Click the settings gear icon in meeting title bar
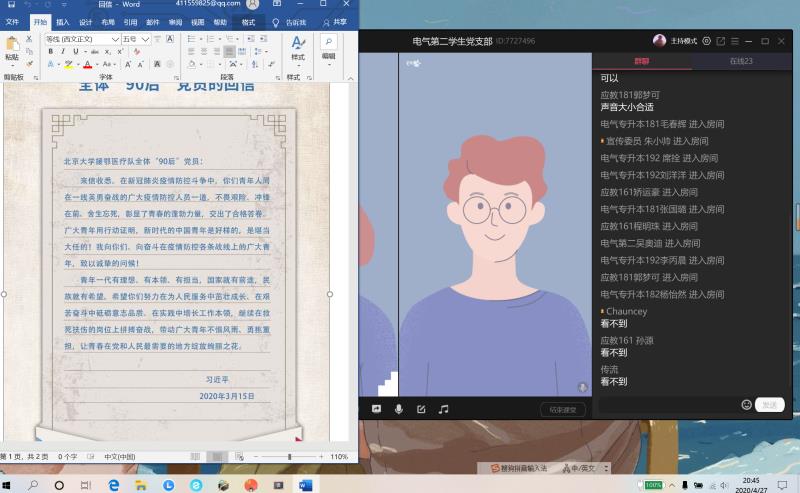This screenshot has width=800, height=493. [706, 41]
